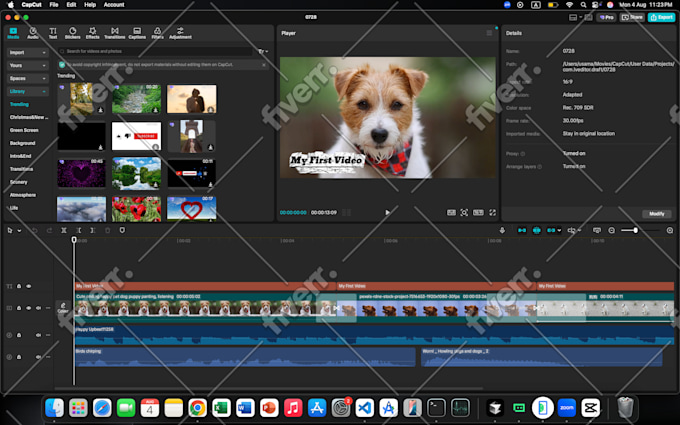Open the Edit menu

click(x=71, y=5)
